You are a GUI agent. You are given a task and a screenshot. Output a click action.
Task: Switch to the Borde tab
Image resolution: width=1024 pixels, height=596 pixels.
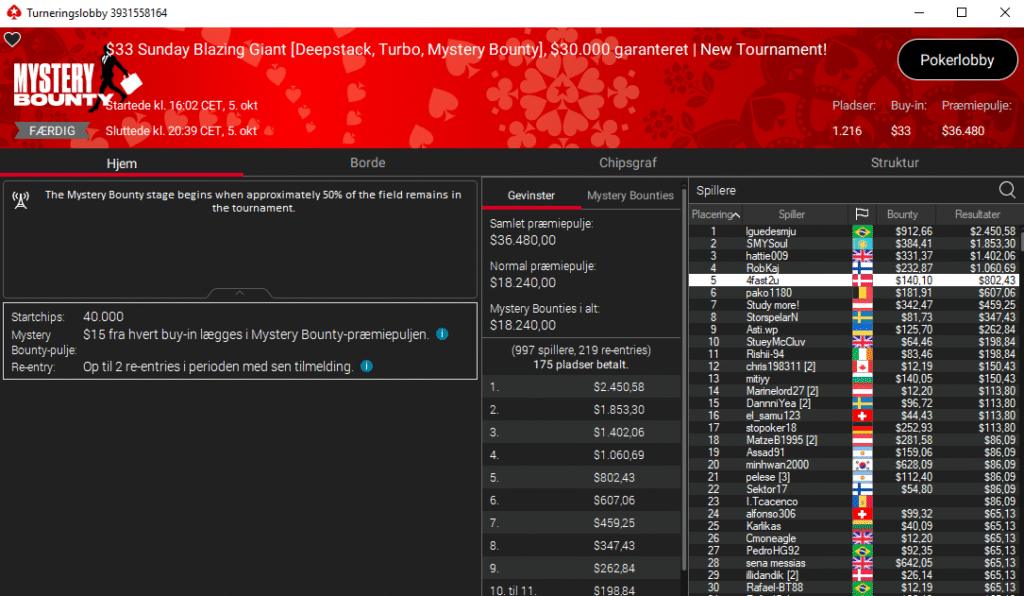click(x=367, y=162)
